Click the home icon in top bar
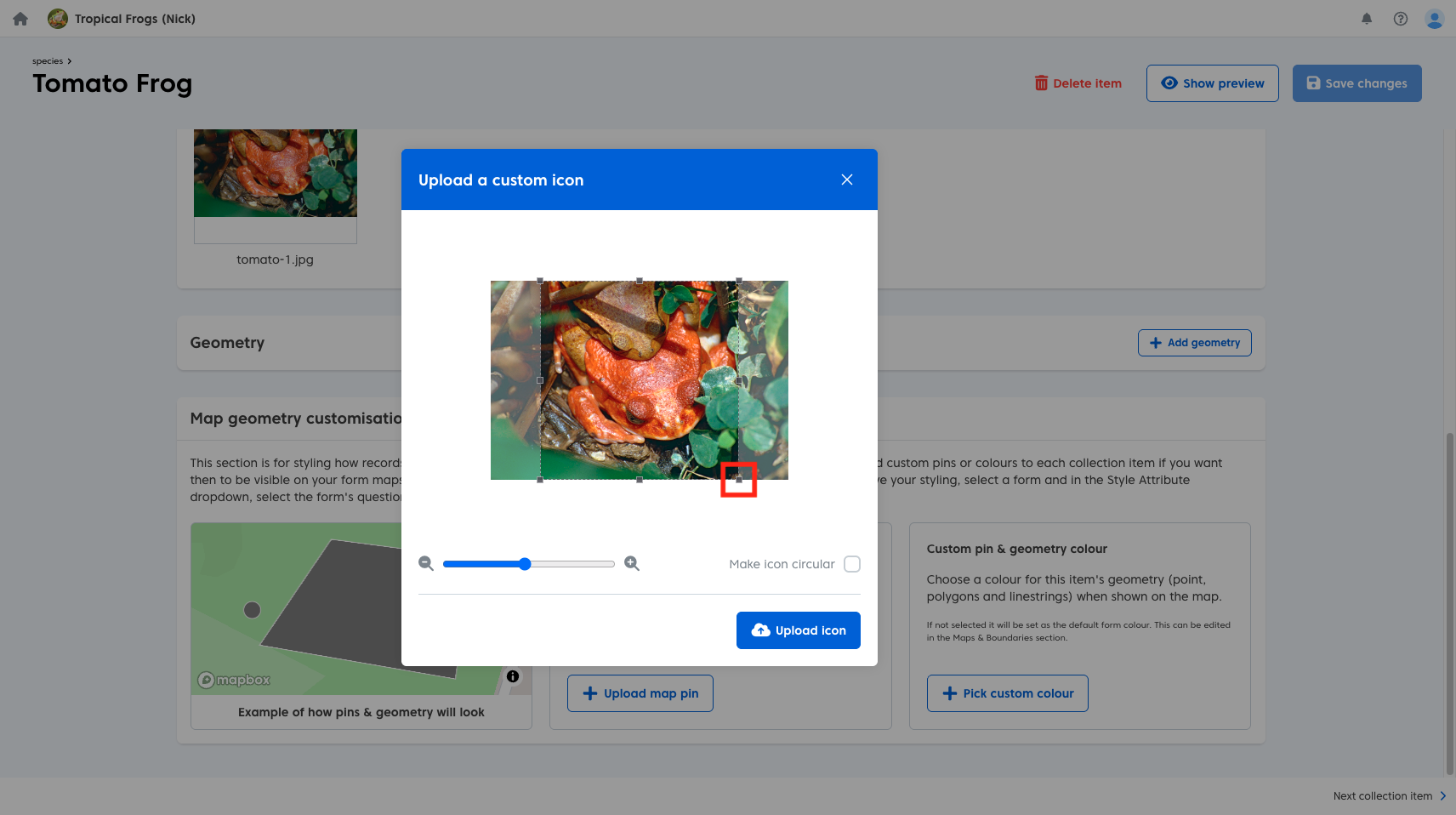 point(20,19)
